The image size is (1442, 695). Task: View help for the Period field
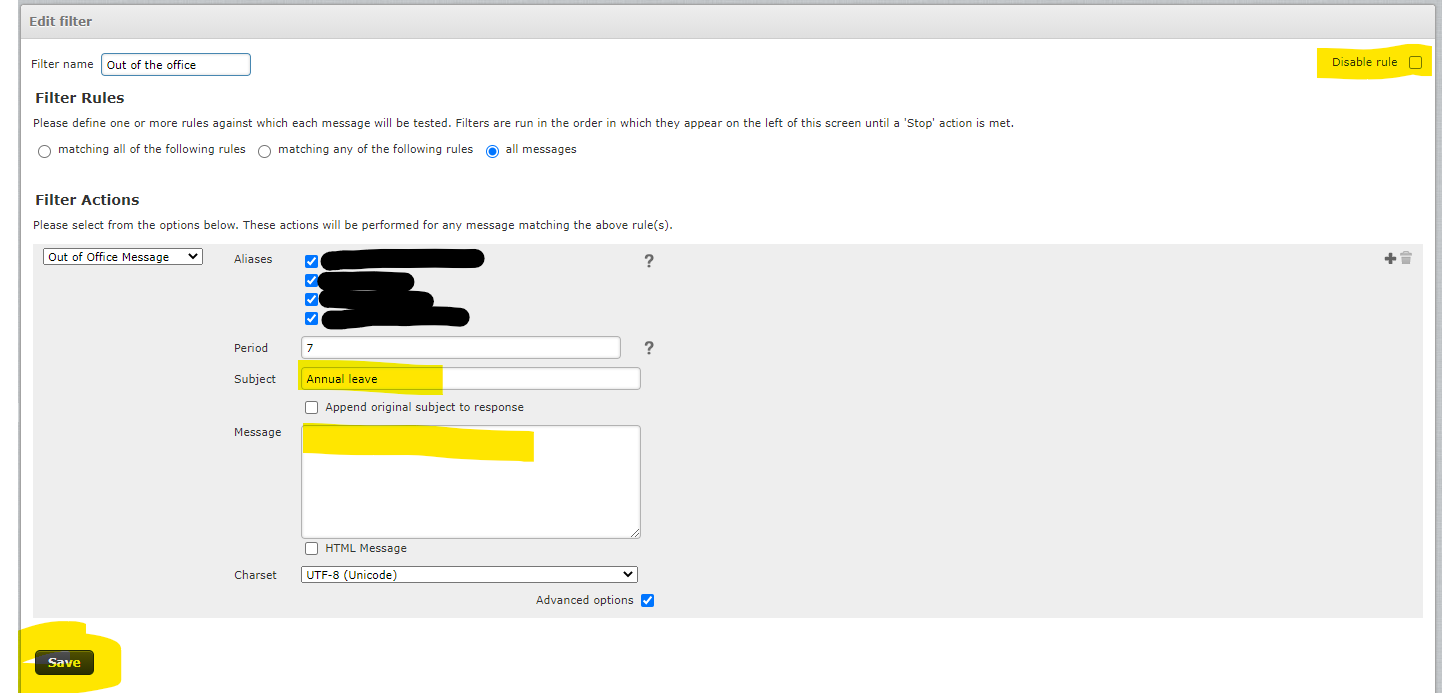point(649,347)
